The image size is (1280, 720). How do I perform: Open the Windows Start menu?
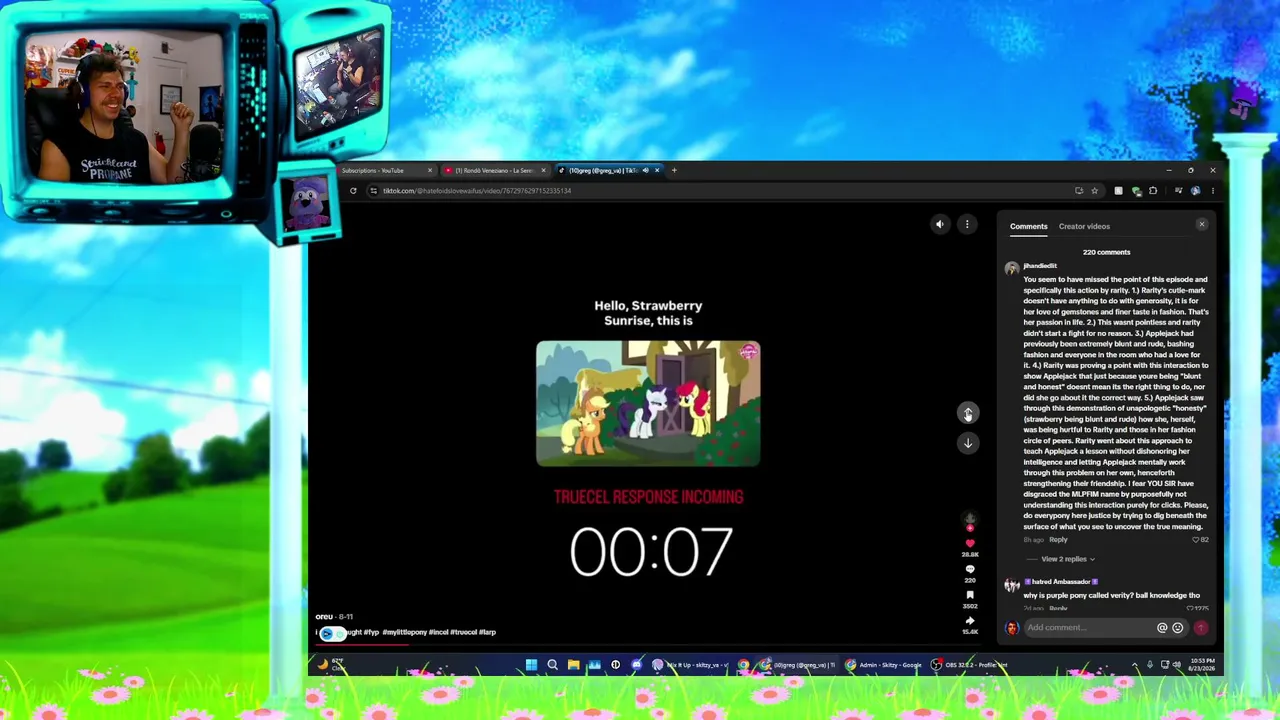pos(531,665)
